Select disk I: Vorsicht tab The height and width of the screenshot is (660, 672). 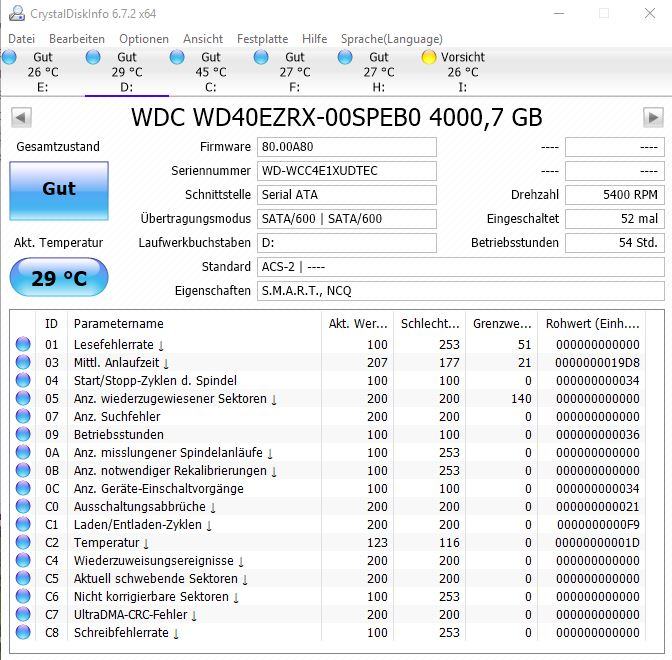point(462,72)
